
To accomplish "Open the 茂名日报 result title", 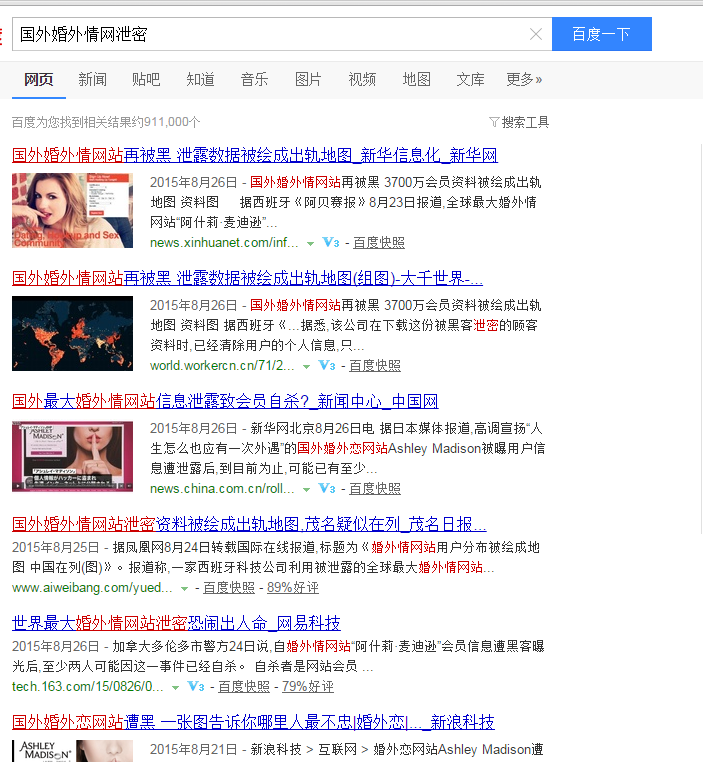I will (249, 524).
